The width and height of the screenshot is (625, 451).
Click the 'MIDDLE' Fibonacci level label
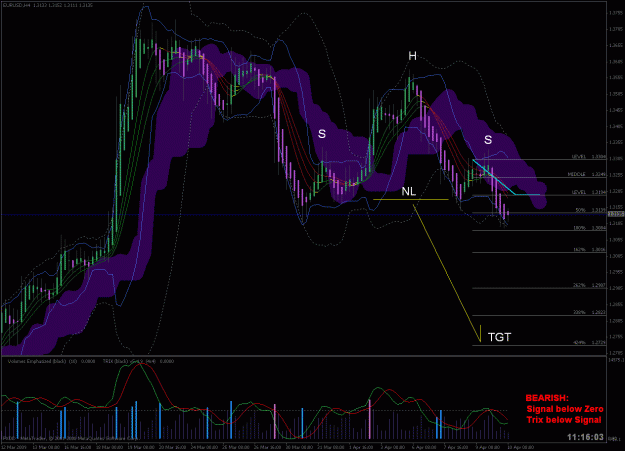point(577,174)
